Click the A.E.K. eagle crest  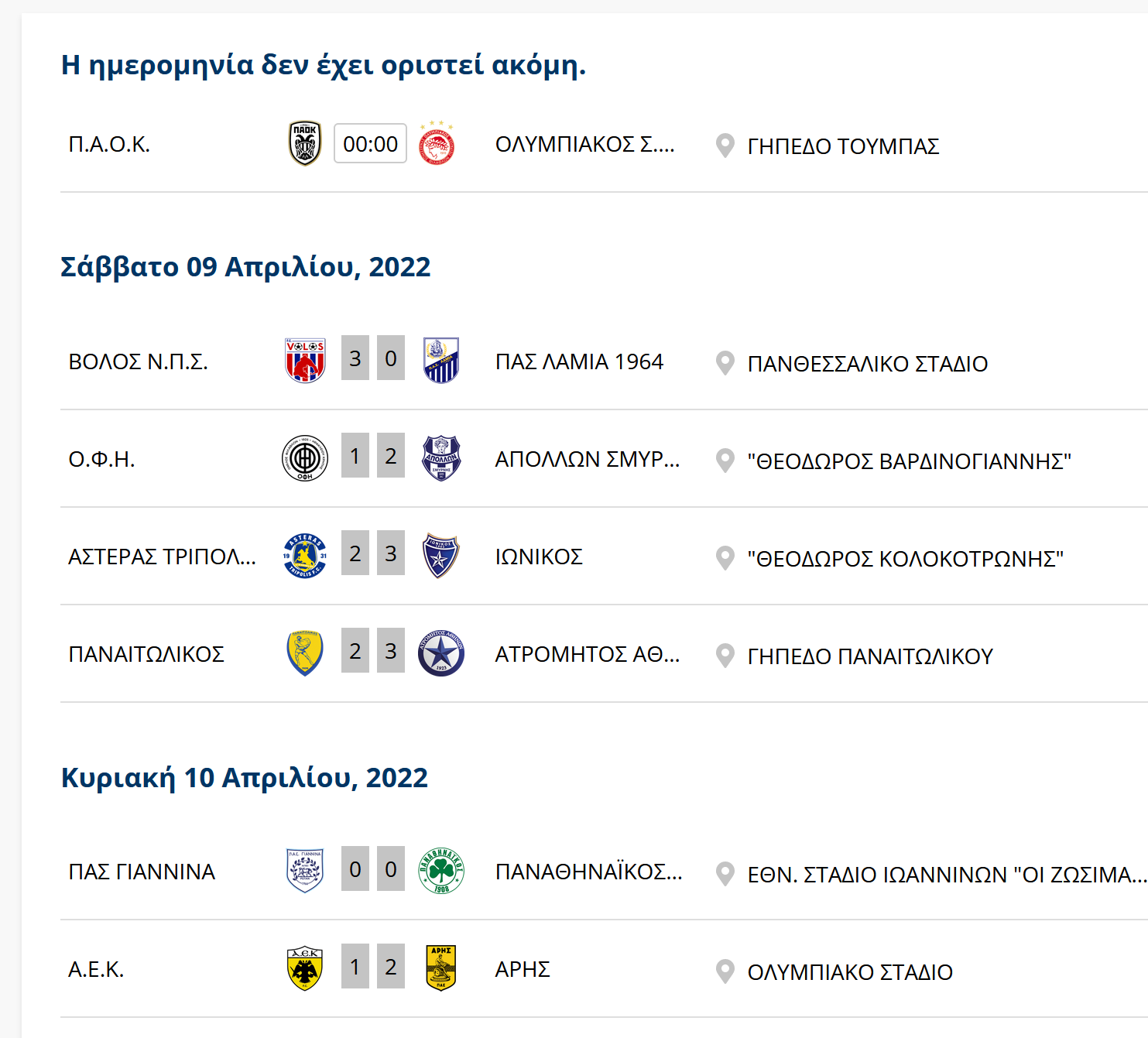click(305, 968)
